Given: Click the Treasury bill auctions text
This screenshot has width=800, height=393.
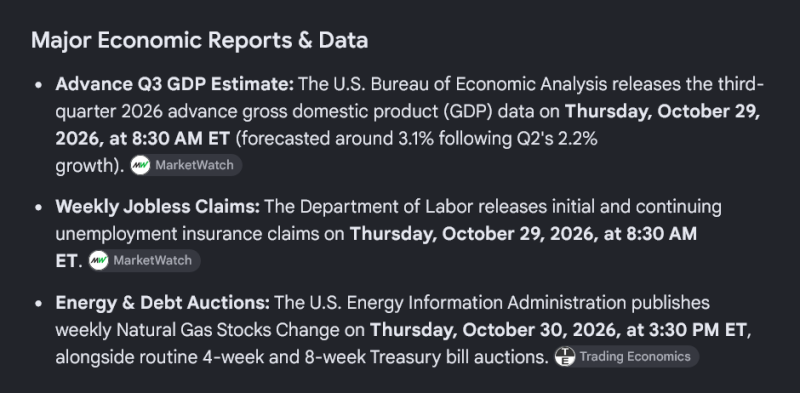Looking at the screenshot, I should tap(459, 357).
